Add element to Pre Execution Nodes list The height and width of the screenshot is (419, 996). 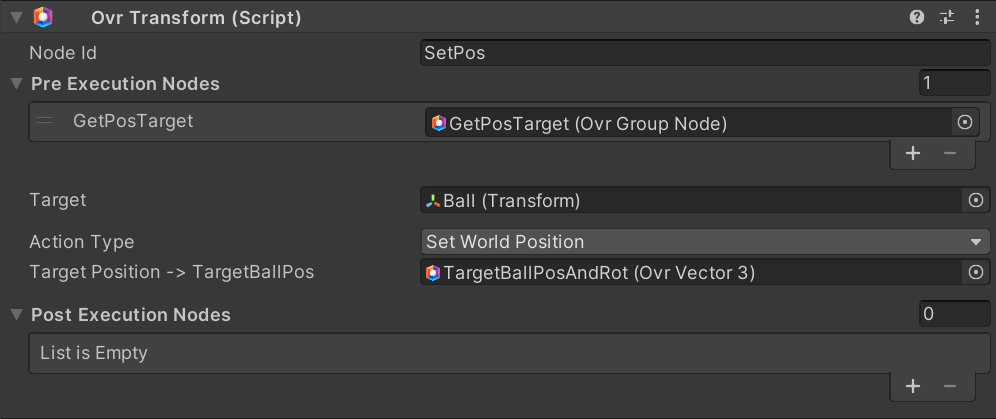pos(913,153)
